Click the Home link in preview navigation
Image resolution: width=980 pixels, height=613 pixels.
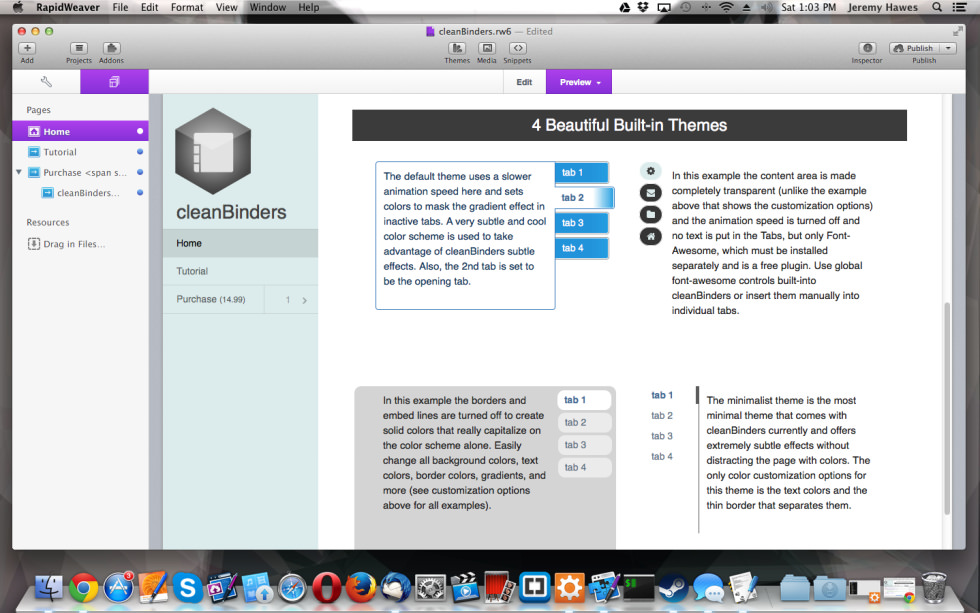click(240, 243)
